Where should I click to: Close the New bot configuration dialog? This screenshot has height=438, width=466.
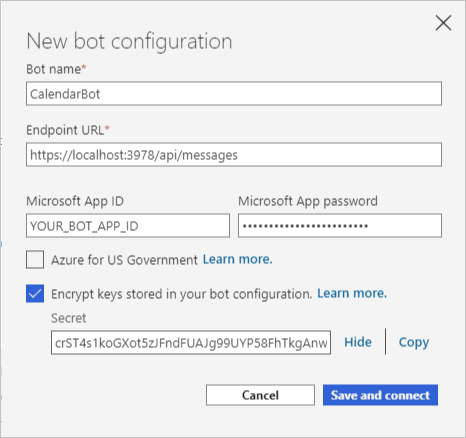pyautogui.click(x=443, y=23)
